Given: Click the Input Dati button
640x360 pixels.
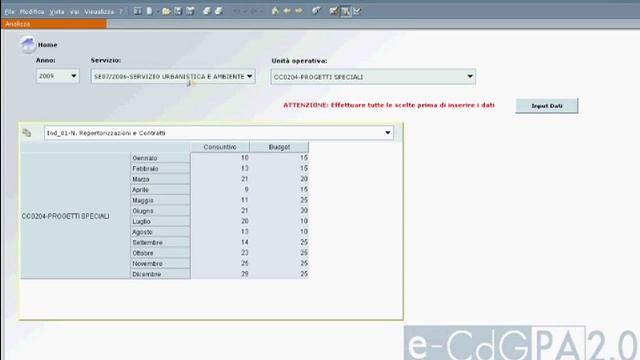Looking at the screenshot, I should (x=547, y=106).
